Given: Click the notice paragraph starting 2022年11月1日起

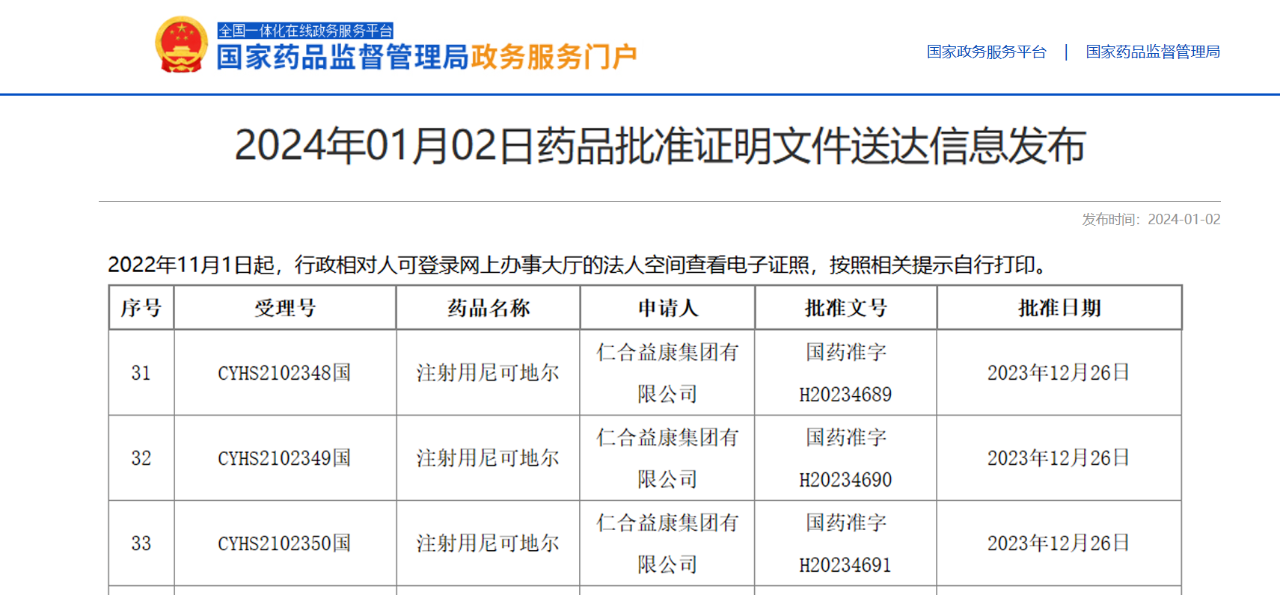Looking at the screenshot, I should tap(580, 265).
